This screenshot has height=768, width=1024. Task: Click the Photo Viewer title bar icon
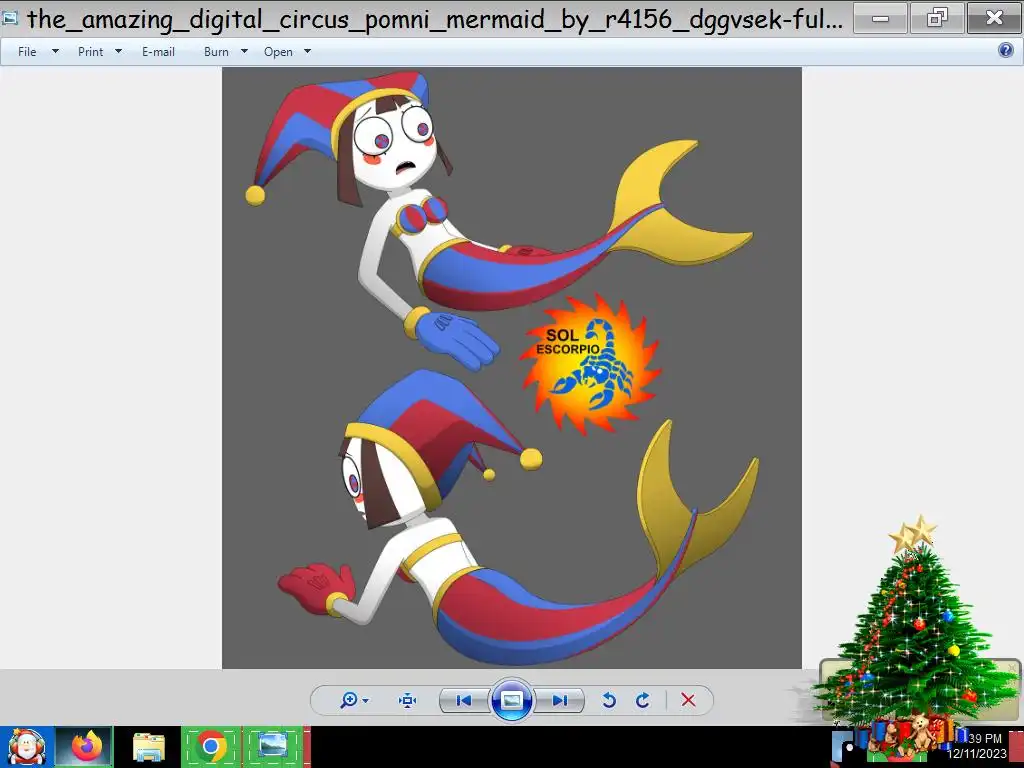click(x=9, y=18)
